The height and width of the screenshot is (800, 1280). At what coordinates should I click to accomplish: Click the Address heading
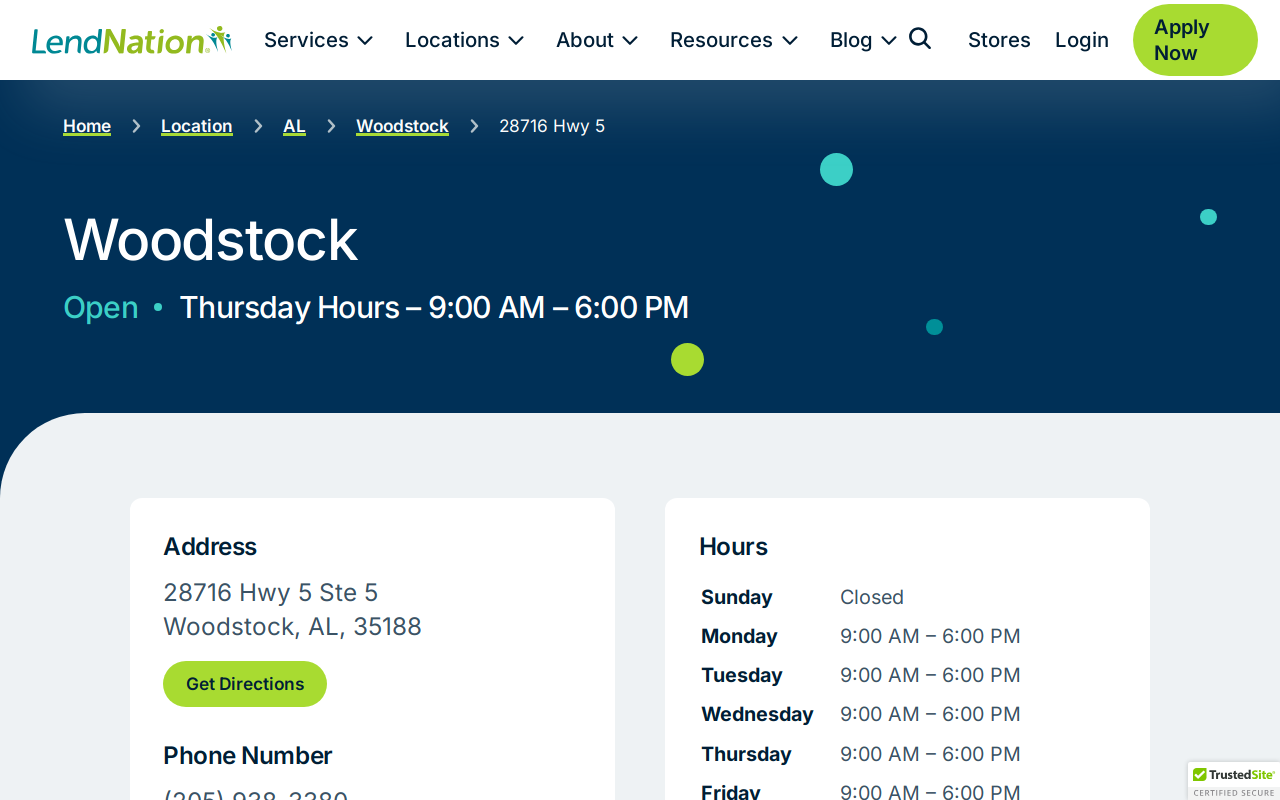tap(210, 546)
